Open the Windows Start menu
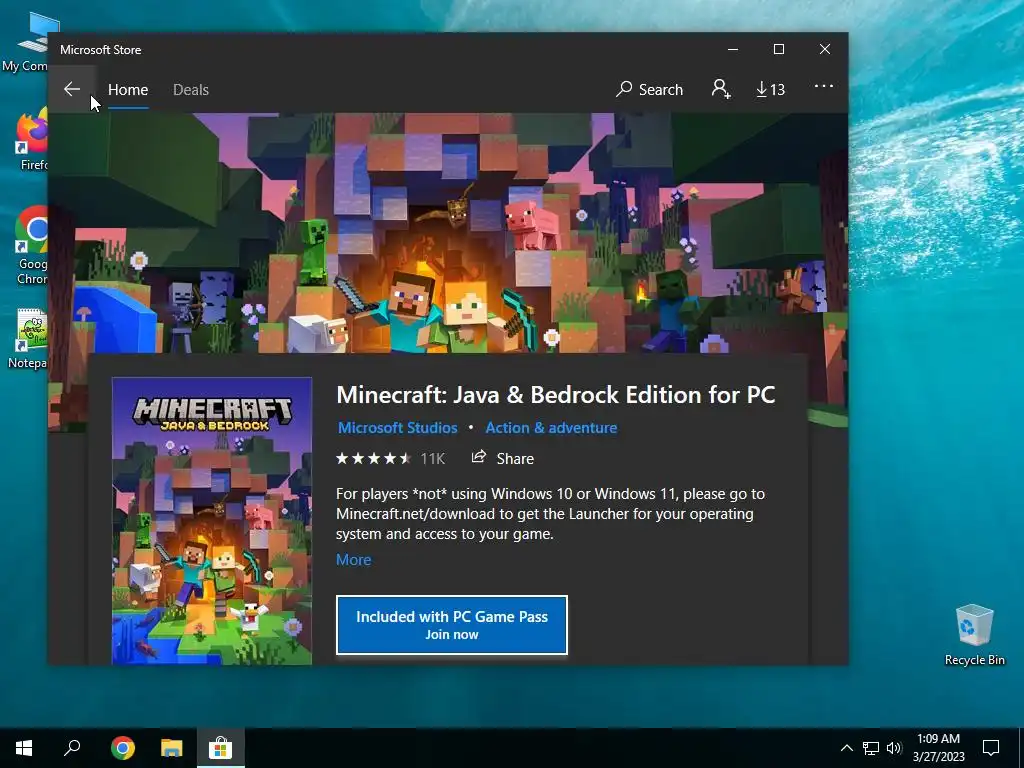The image size is (1024, 768). tap(24, 748)
